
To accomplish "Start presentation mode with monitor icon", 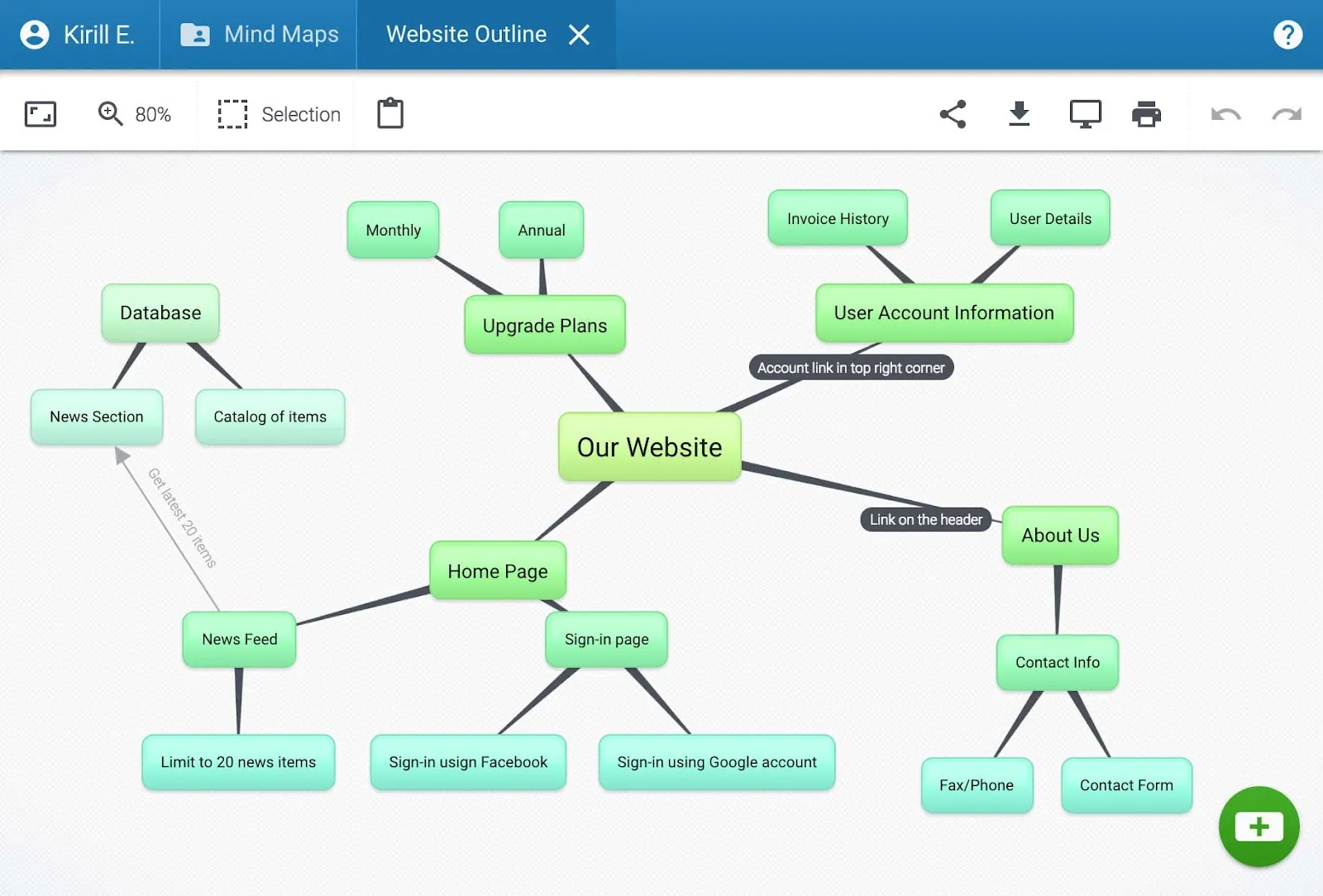I will click(x=1085, y=114).
